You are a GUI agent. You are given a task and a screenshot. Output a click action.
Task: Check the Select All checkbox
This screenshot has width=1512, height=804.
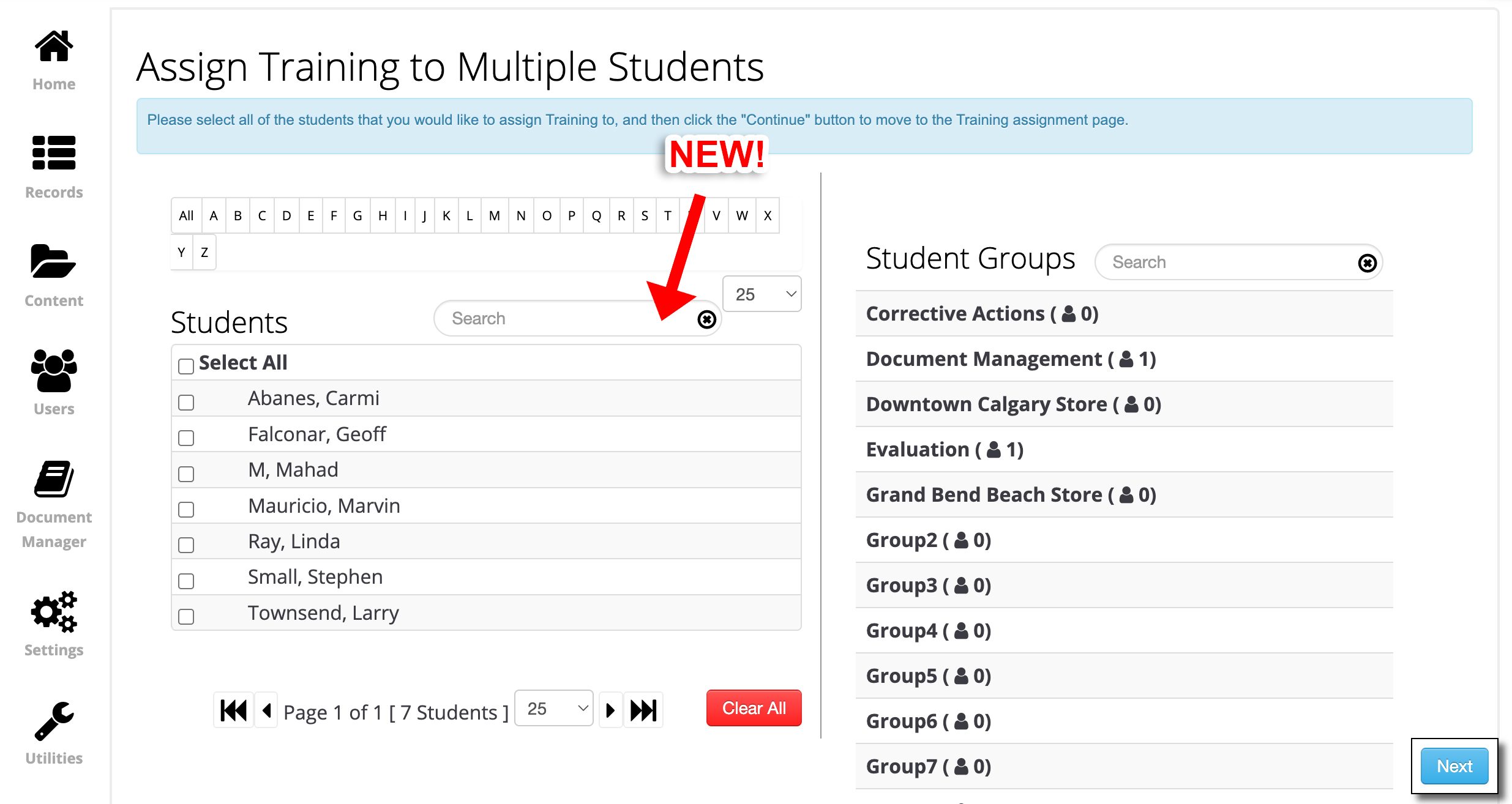[186, 366]
